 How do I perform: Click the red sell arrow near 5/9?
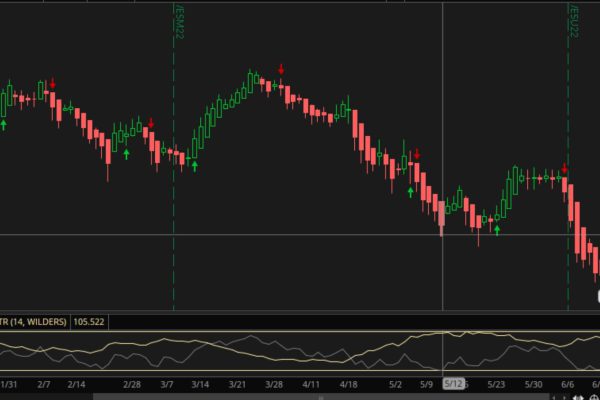[x=417, y=154]
